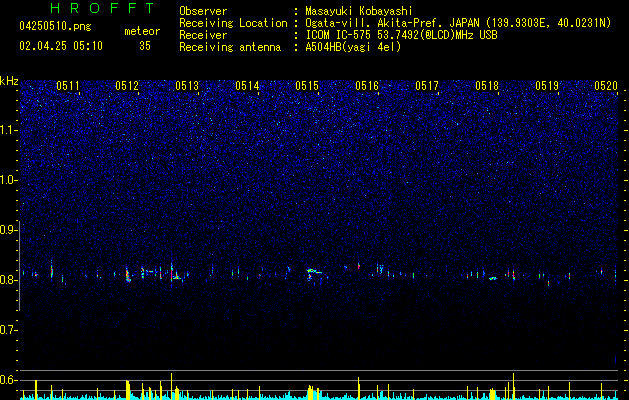Click the 1.1 kHz frequency axis label

pyautogui.click(x=8, y=130)
